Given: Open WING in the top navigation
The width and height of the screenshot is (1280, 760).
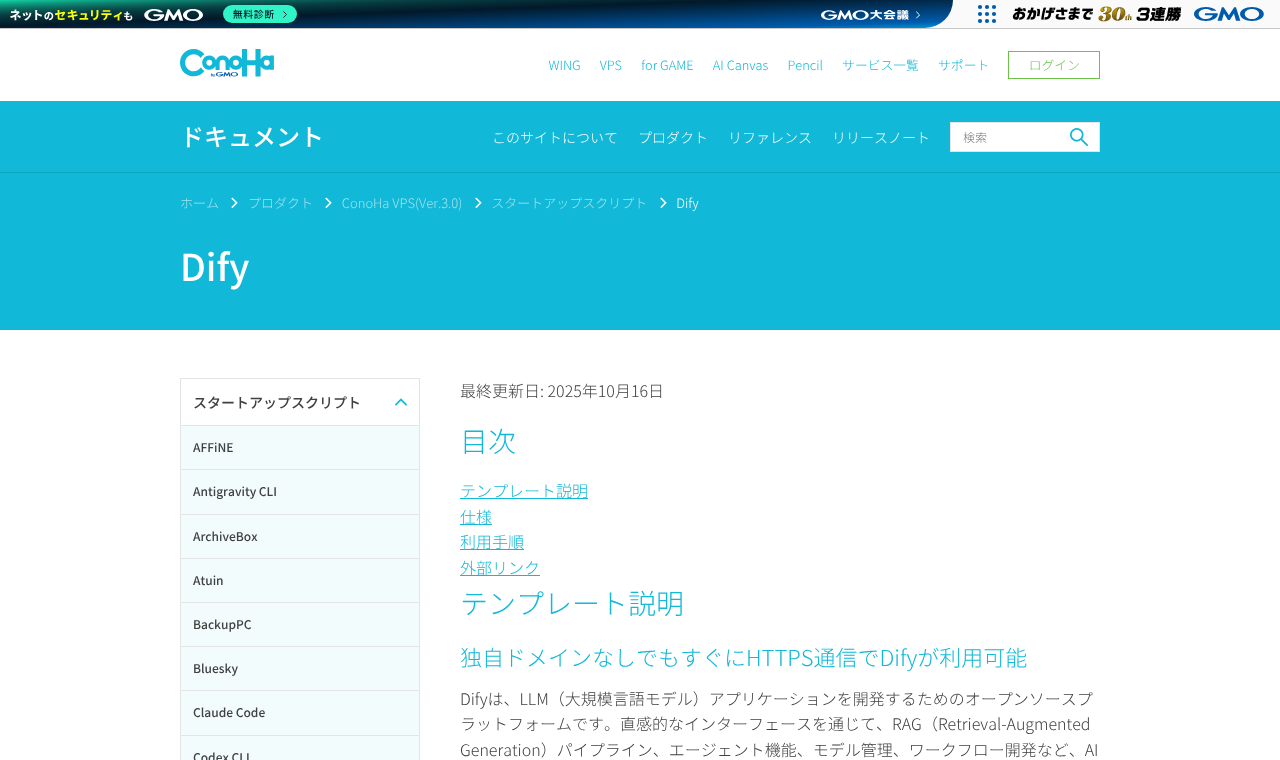Looking at the screenshot, I should click(x=564, y=65).
